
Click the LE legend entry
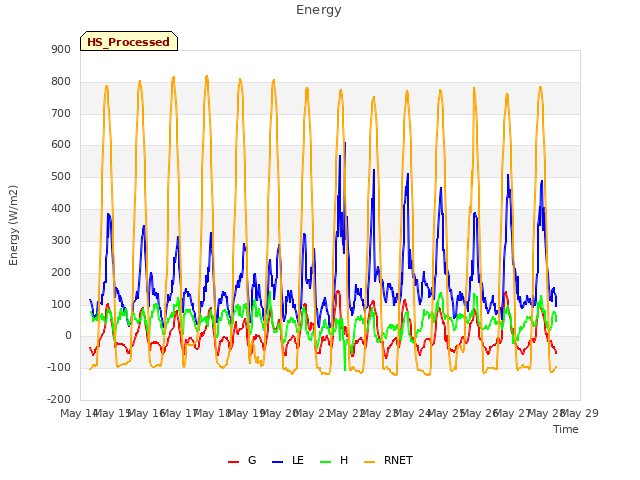[x=288, y=460]
